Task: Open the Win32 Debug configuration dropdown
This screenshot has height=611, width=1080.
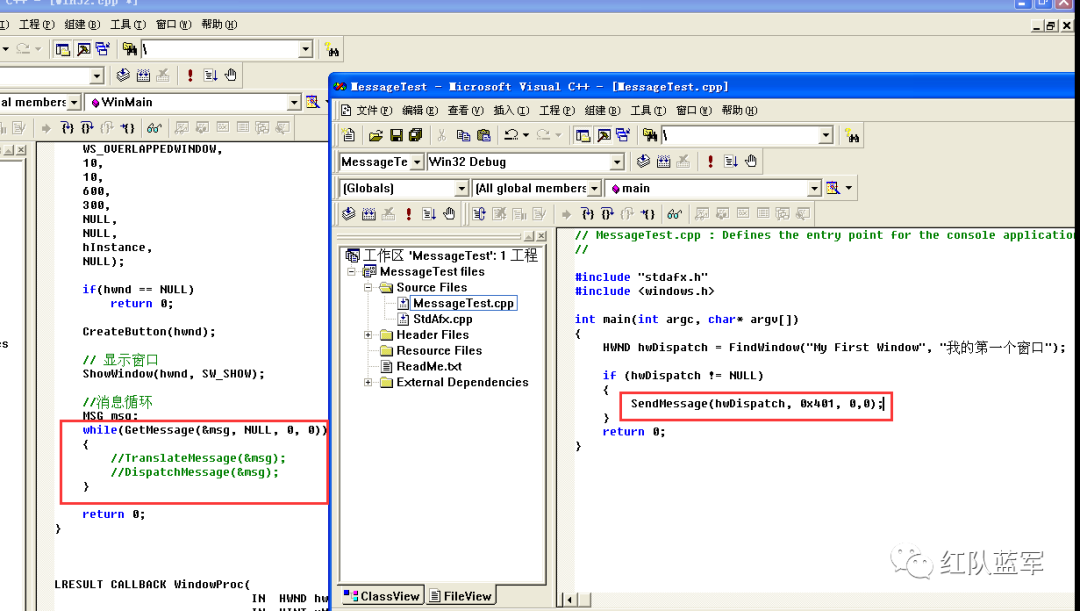Action: (x=616, y=162)
